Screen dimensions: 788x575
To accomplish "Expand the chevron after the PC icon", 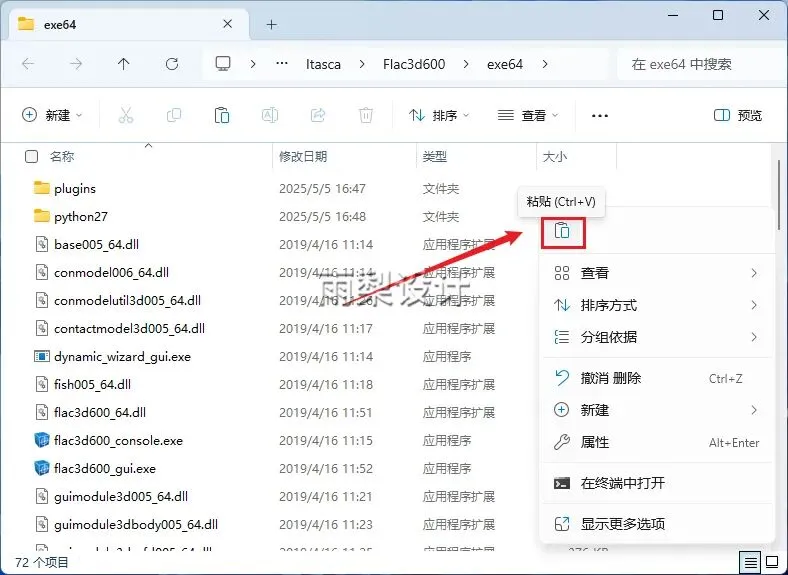I will (x=253, y=64).
